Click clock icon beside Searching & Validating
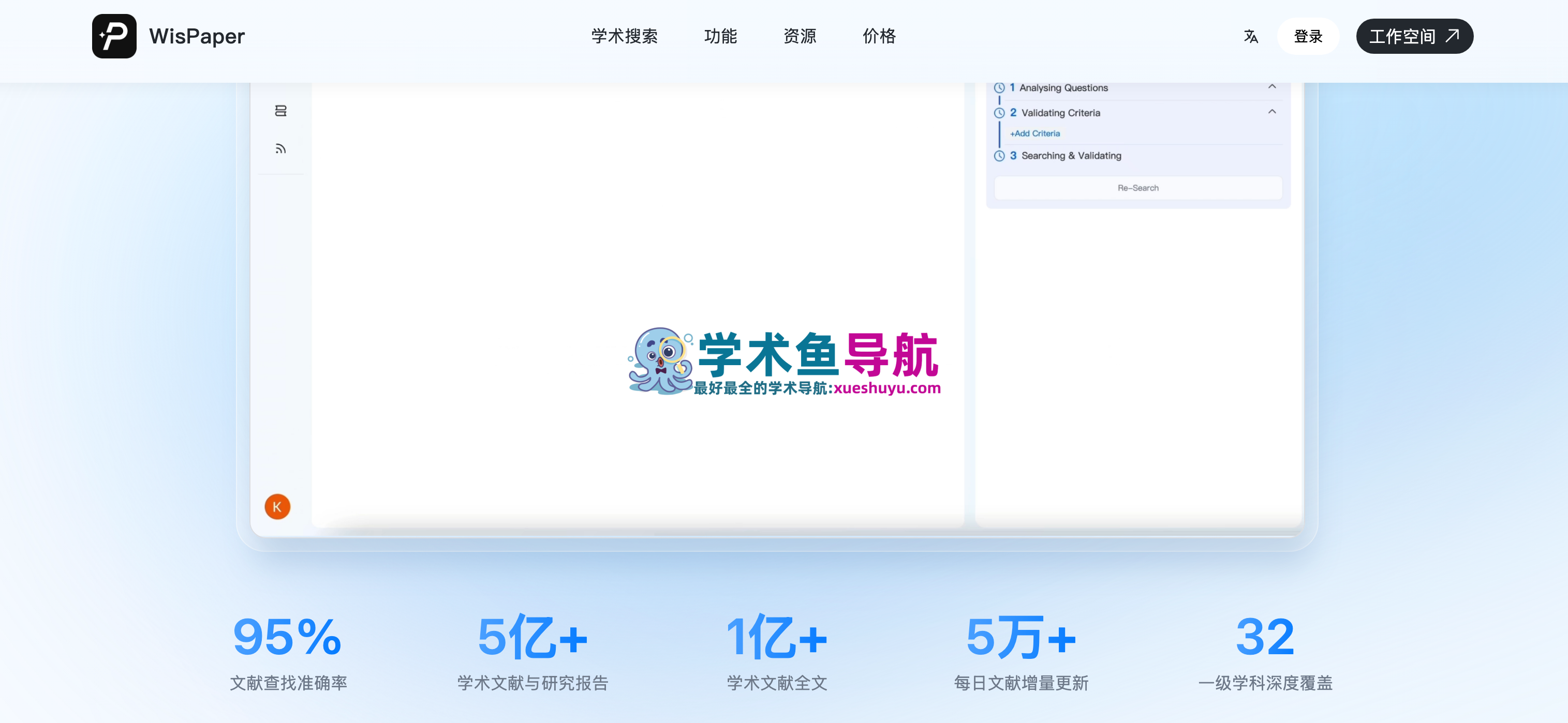 coord(999,156)
